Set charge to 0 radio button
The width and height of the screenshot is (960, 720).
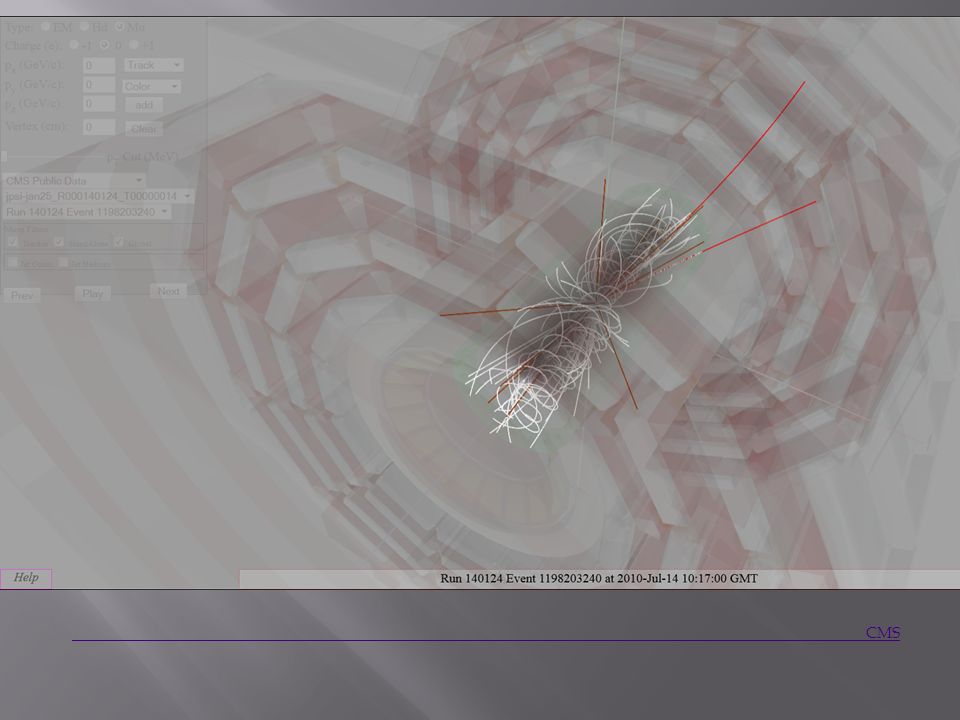(x=105, y=44)
